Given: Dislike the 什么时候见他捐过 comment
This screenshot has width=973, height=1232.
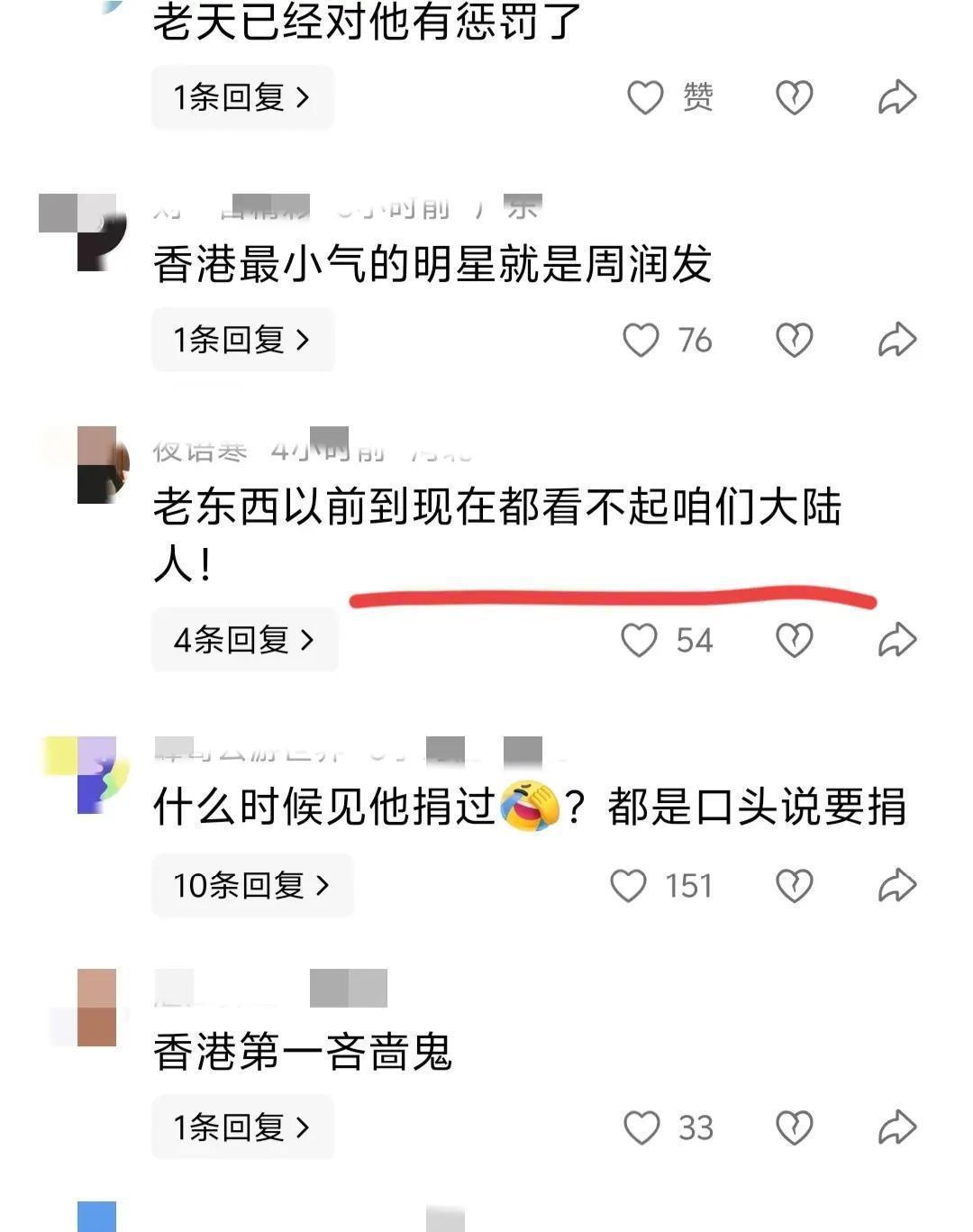Looking at the screenshot, I should point(795,885).
